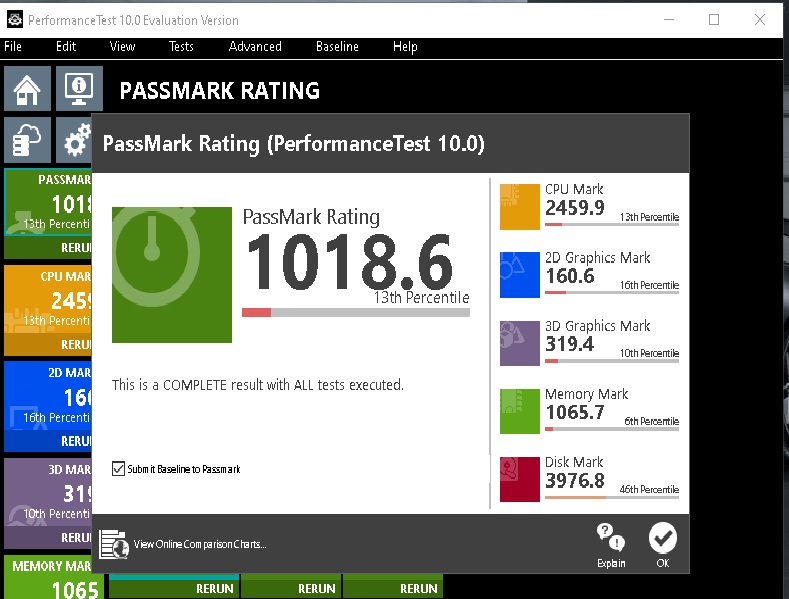Rerun the 2D Mark tile test
Image resolution: width=789 pixels, height=599 pixels.
click(x=48, y=441)
